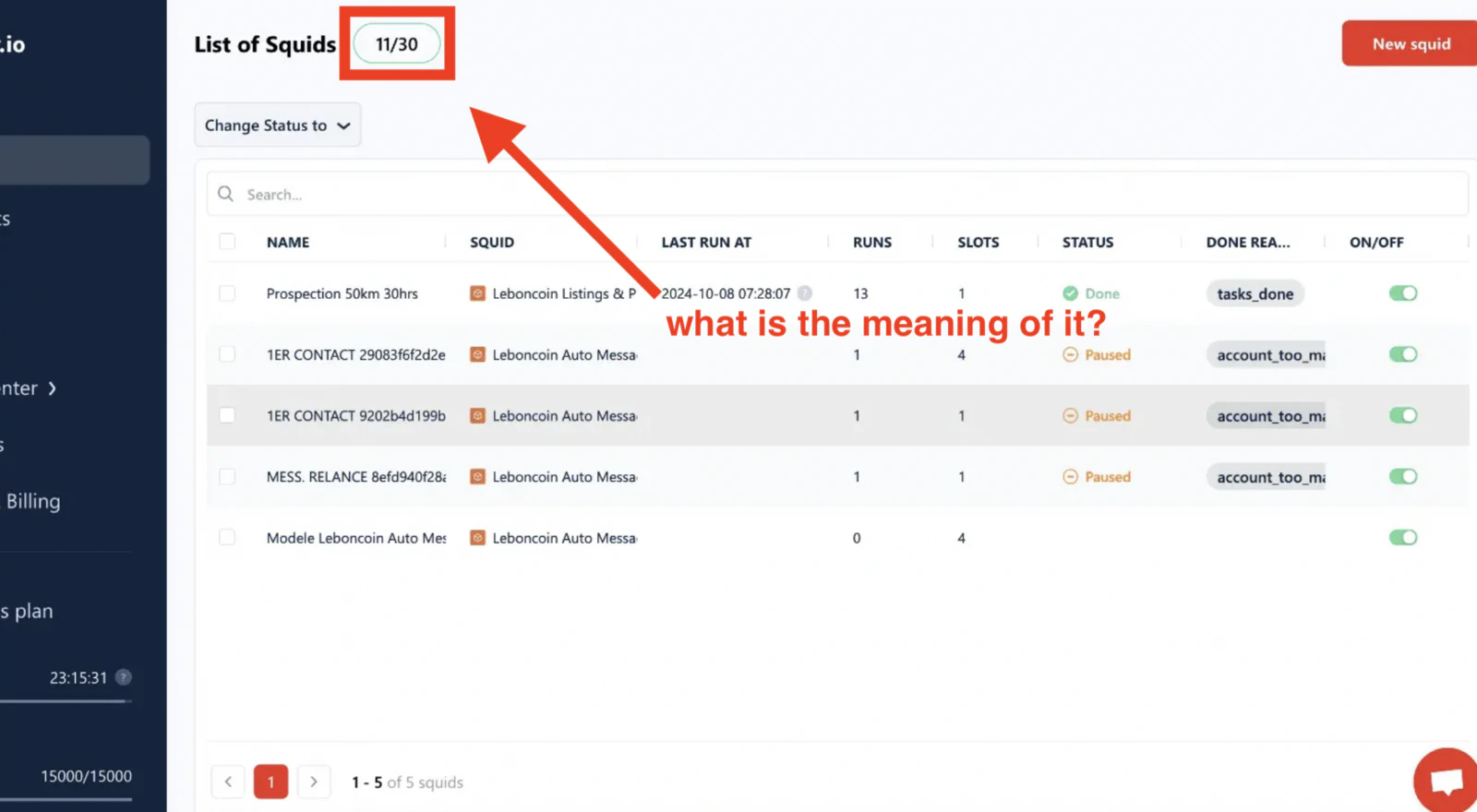Check the Modele Leboncoin Auto Mes row

(227, 537)
